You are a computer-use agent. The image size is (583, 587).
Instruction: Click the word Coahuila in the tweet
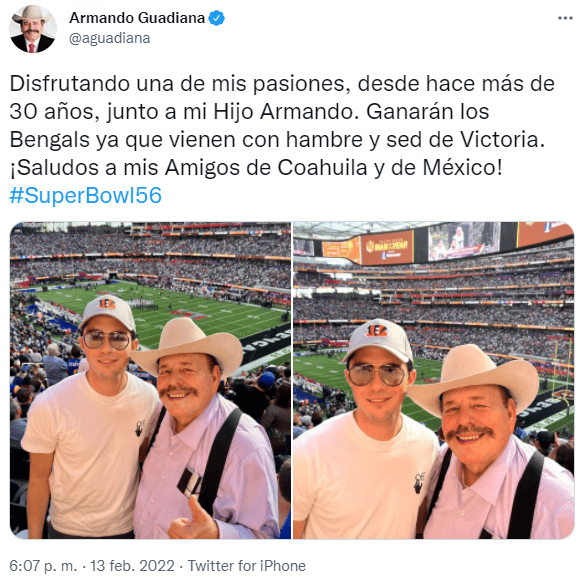pyautogui.click(x=322, y=167)
